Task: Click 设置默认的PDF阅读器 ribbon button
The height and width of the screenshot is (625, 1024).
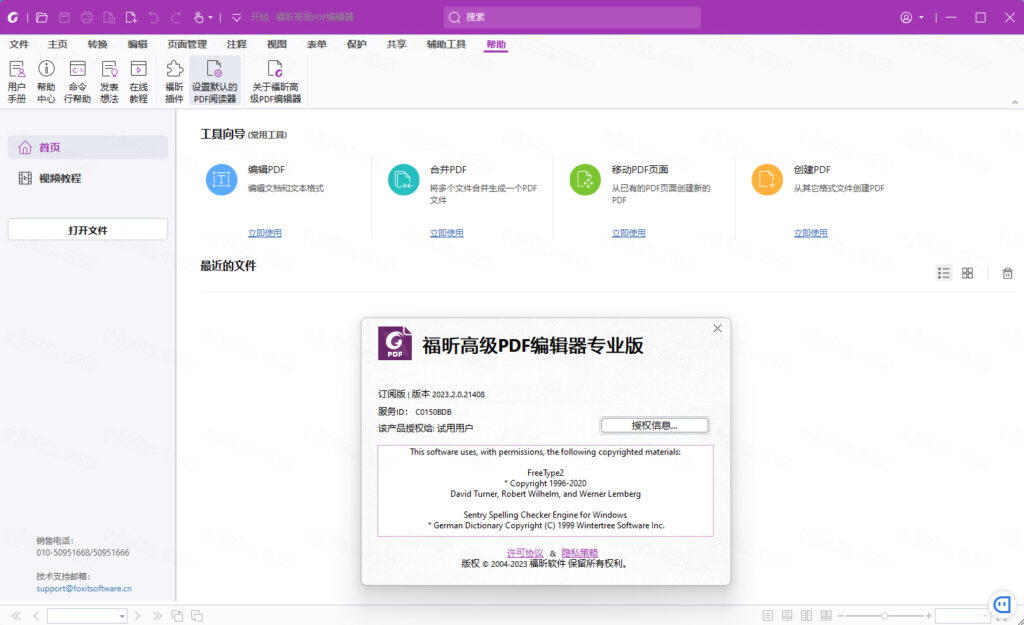Action: (215, 81)
